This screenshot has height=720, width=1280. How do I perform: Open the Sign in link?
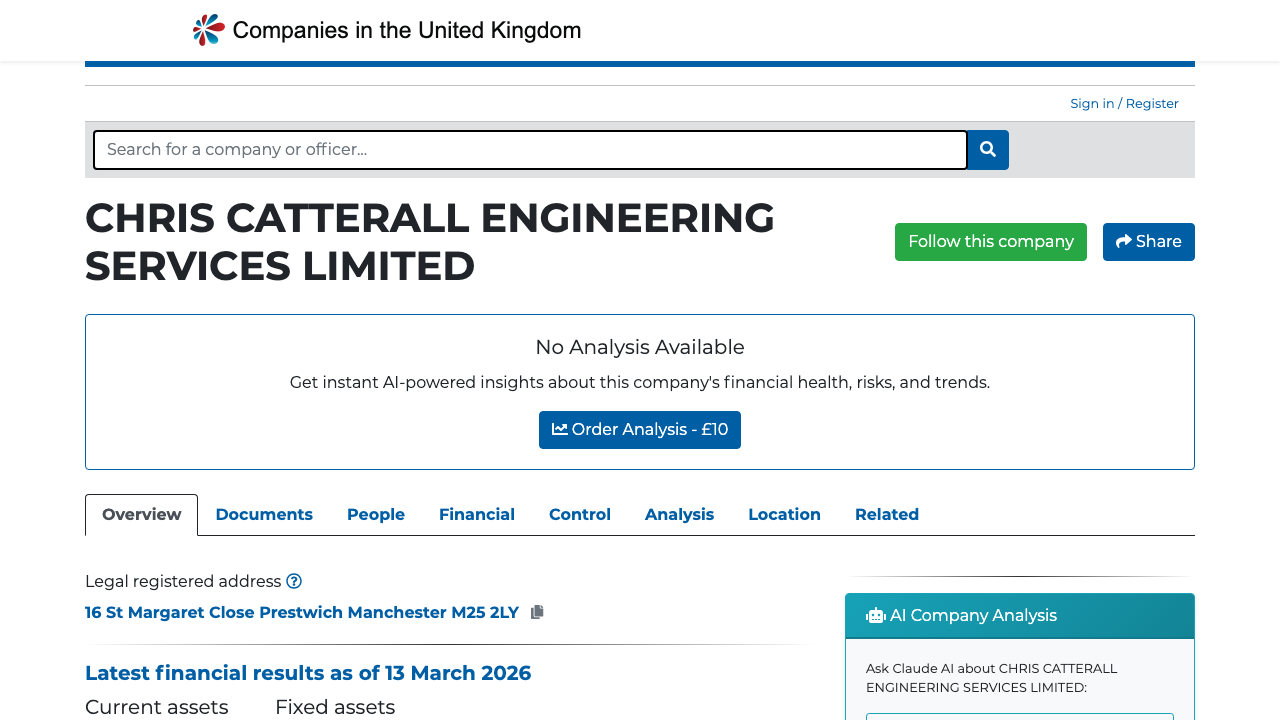pos(1092,103)
